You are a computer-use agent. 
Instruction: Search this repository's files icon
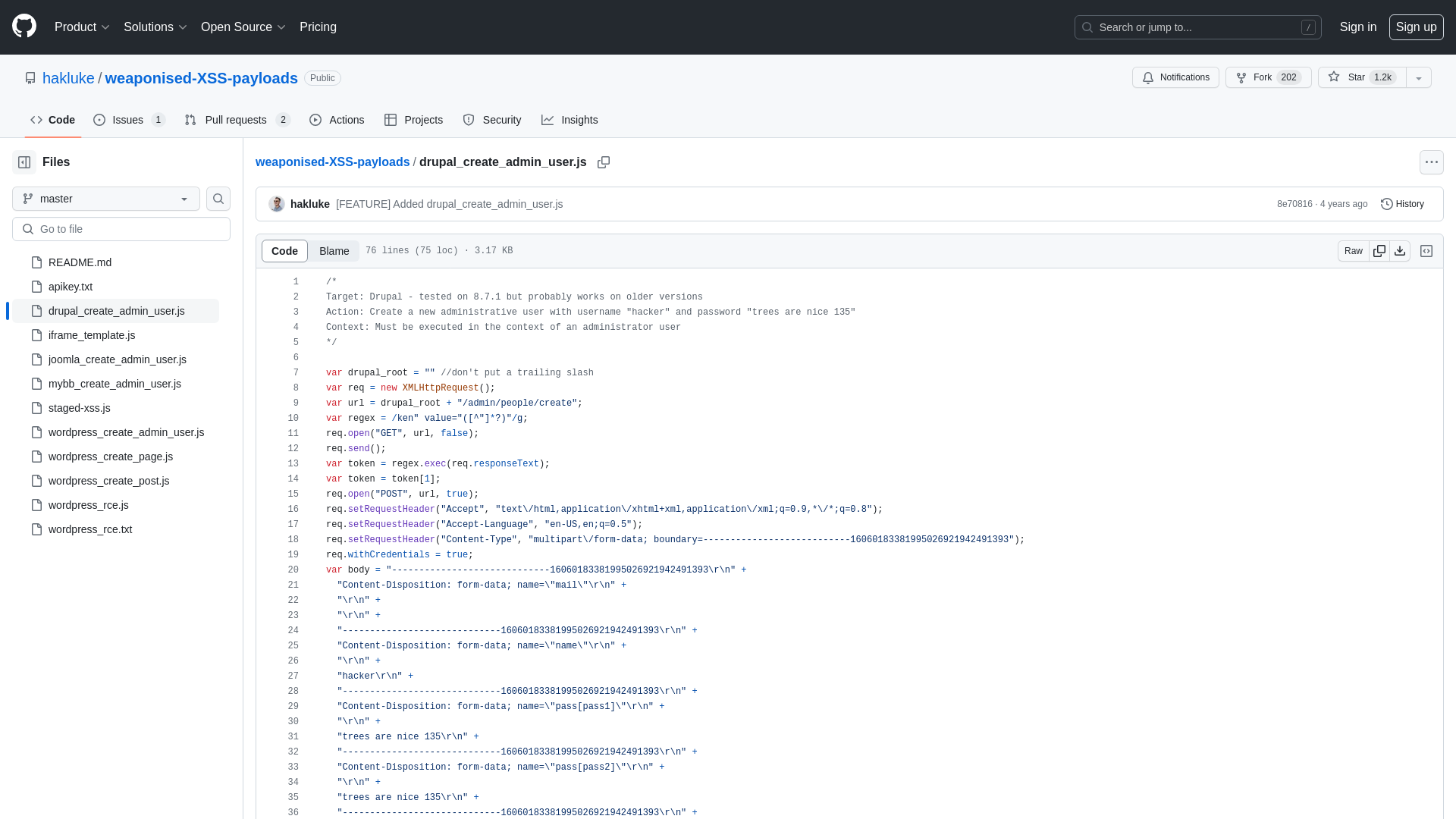pos(218,199)
